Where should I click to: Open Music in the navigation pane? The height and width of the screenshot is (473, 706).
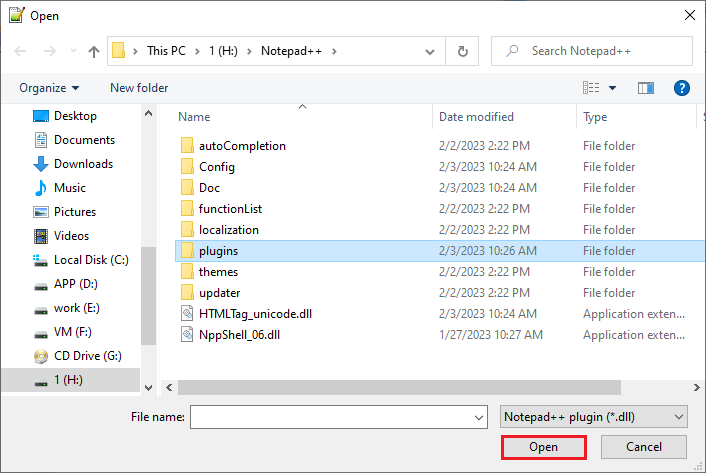pos(69,188)
